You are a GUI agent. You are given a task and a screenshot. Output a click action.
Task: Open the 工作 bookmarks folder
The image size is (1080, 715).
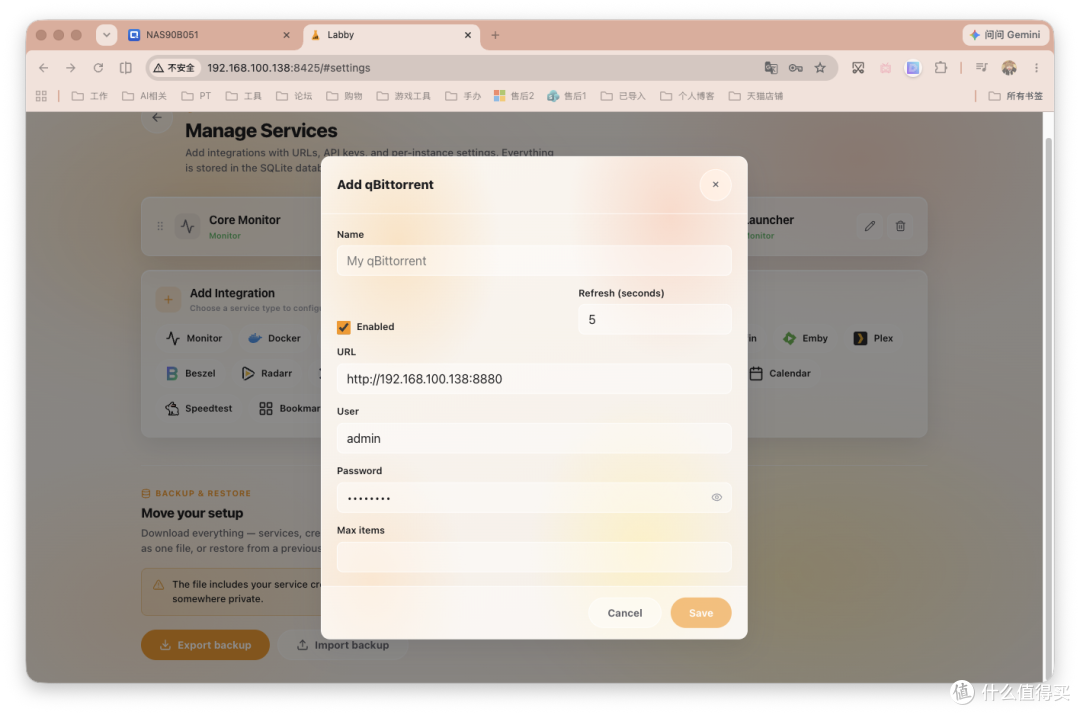pyautogui.click(x=90, y=96)
